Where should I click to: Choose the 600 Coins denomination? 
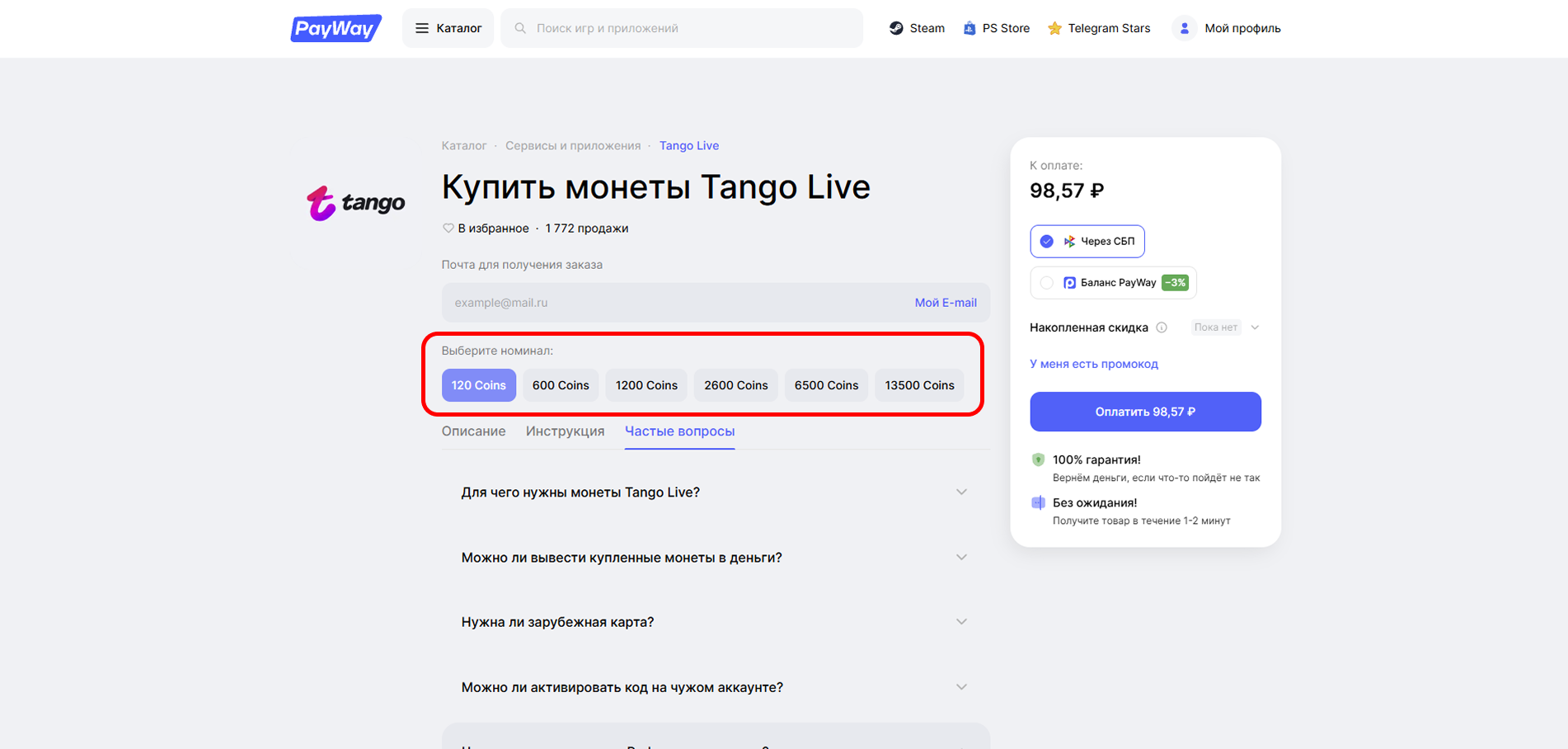coord(561,385)
